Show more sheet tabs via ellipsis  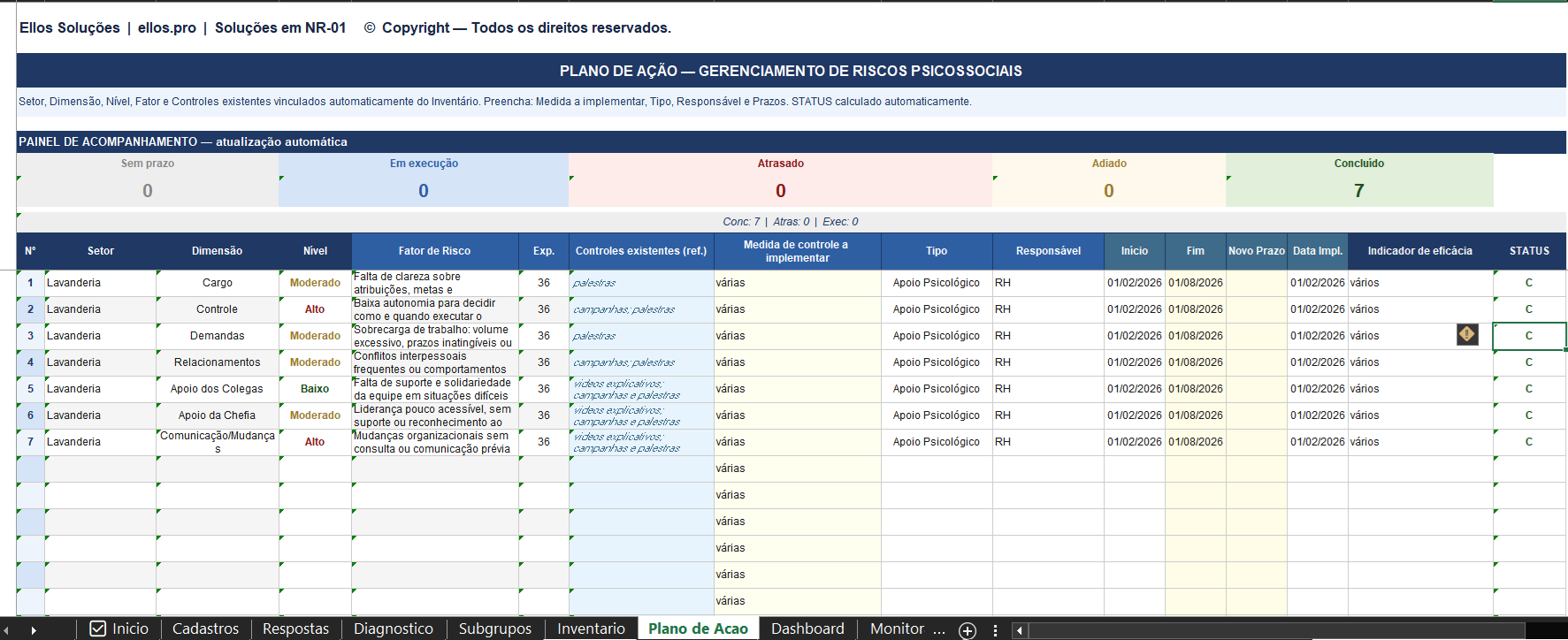point(939,629)
